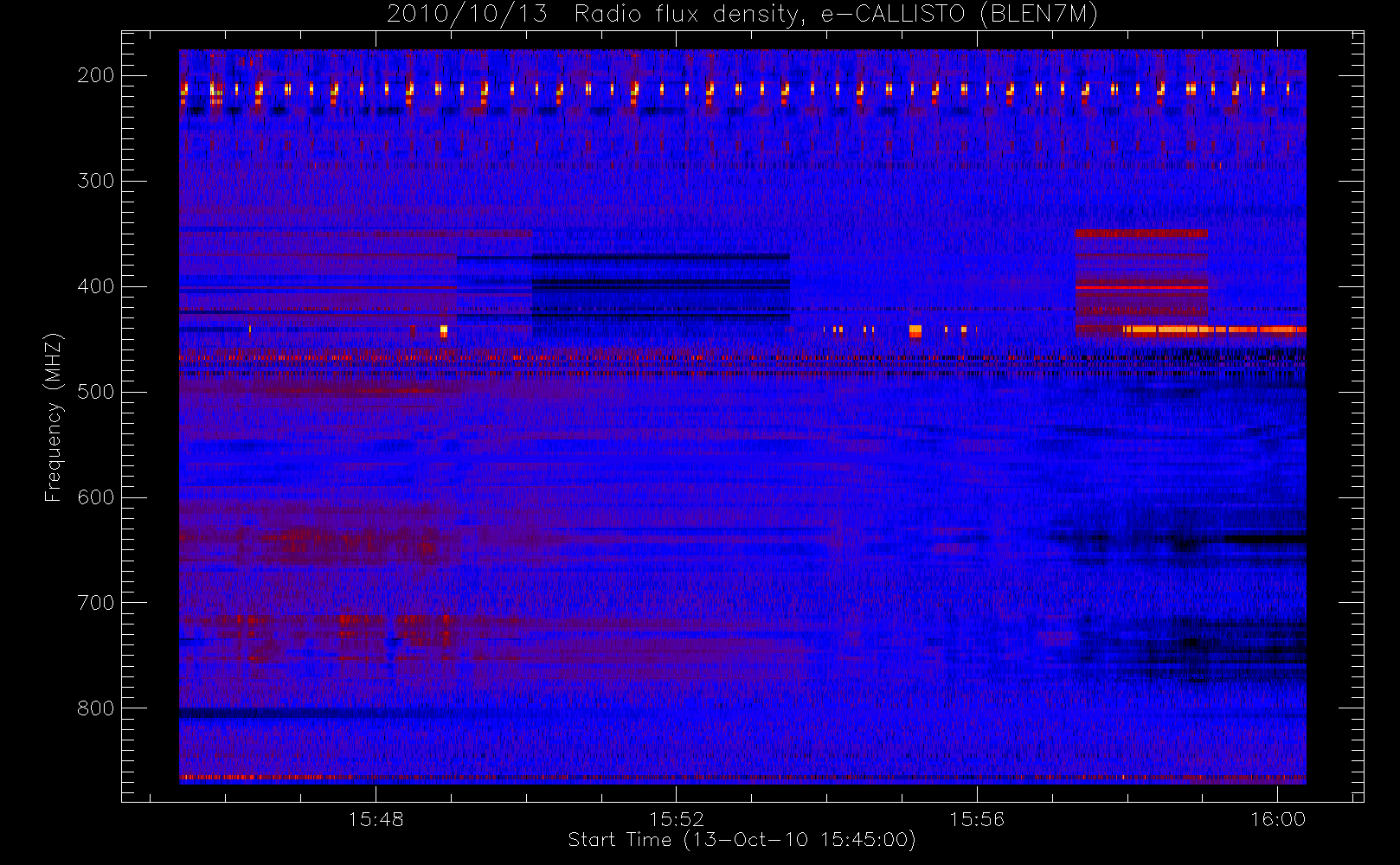Click the 600 frequency tick label
The image size is (1400, 865).
coord(96,497)
